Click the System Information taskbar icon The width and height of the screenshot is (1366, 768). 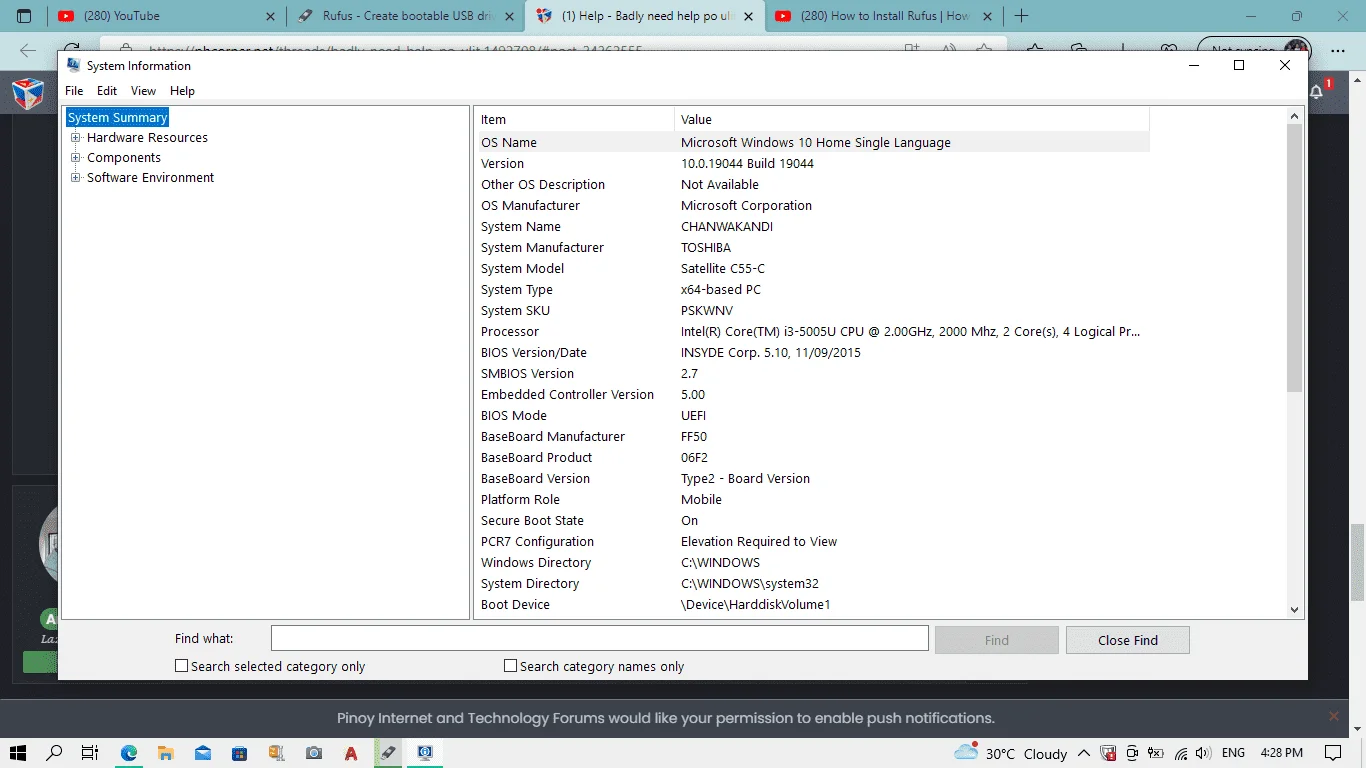(425, 753)
